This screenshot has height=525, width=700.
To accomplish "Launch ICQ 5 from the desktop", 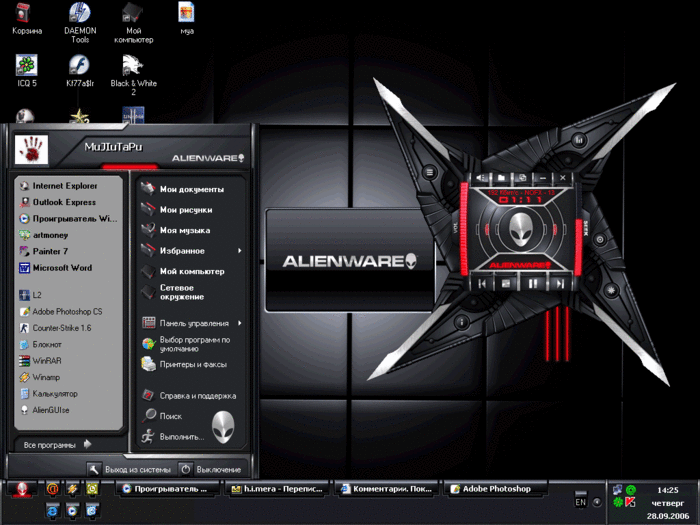I will (x=27, y=70).
